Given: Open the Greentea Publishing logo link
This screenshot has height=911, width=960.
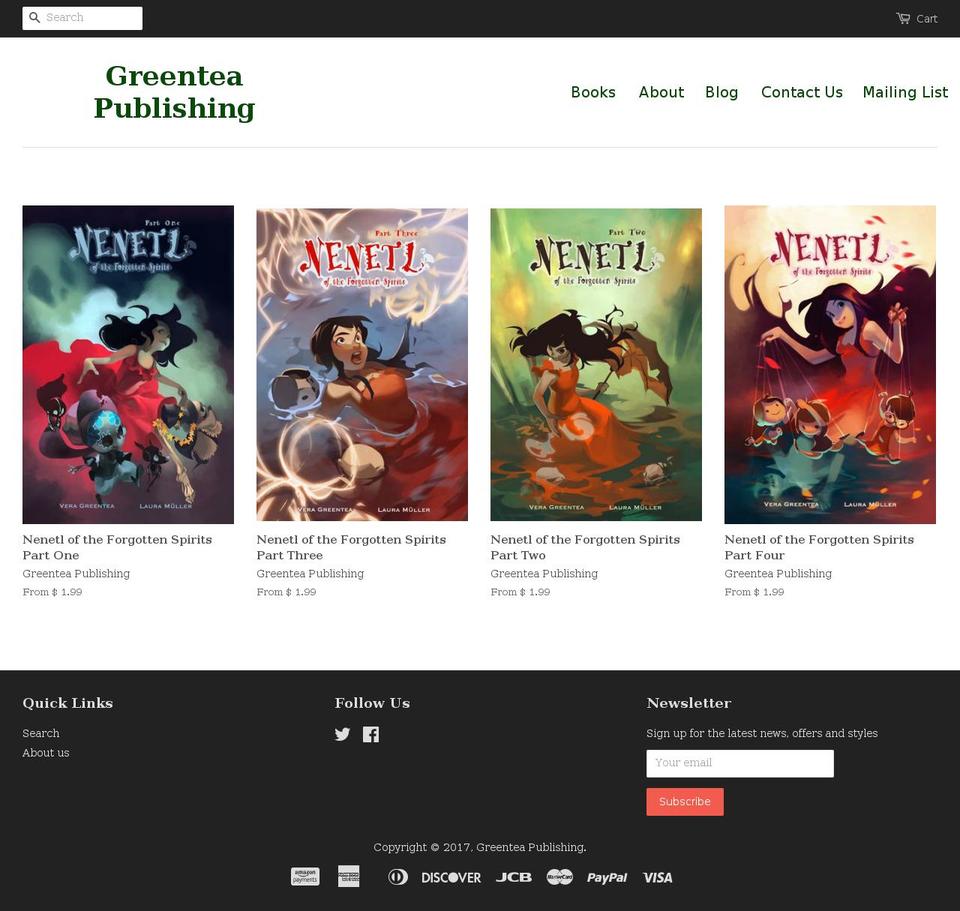Looking at the screenshot, I should pyautogui.click(x=174, y=91).
